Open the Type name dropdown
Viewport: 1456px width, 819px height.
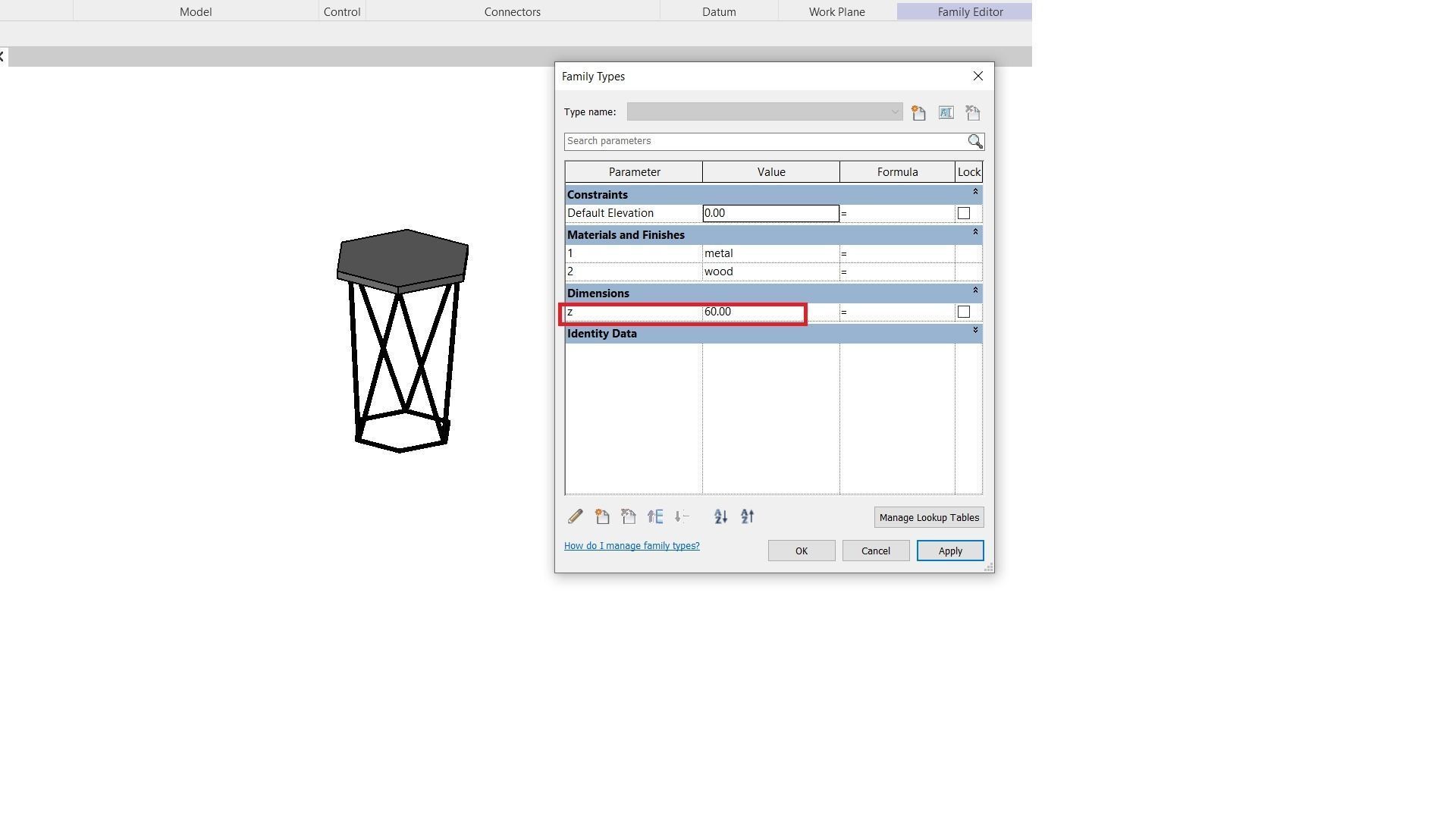(895, 112)
